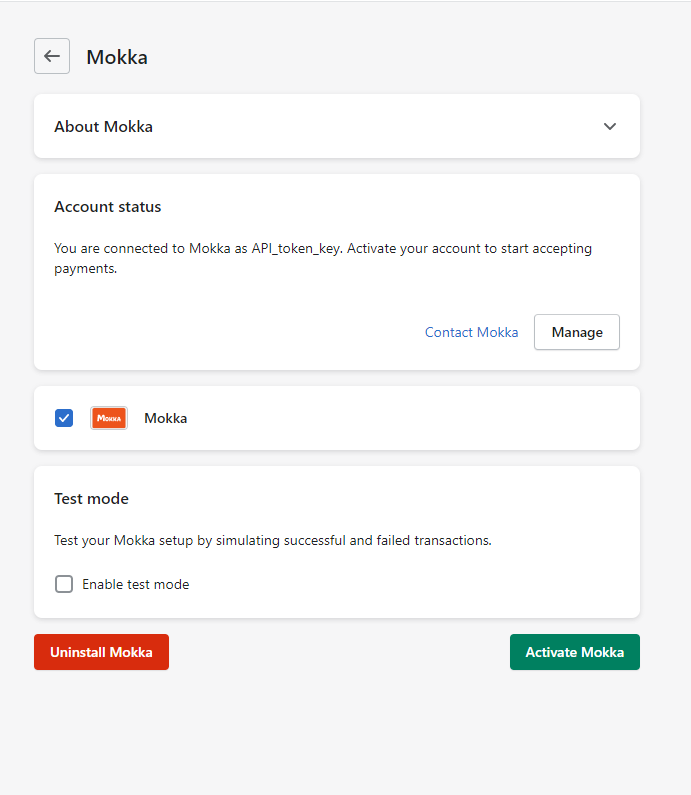The height and width of the screenshot is (795, 691).
Task: Select the Mokka label beside the logo
Action: pyautogui.click(x=165, y=418)
